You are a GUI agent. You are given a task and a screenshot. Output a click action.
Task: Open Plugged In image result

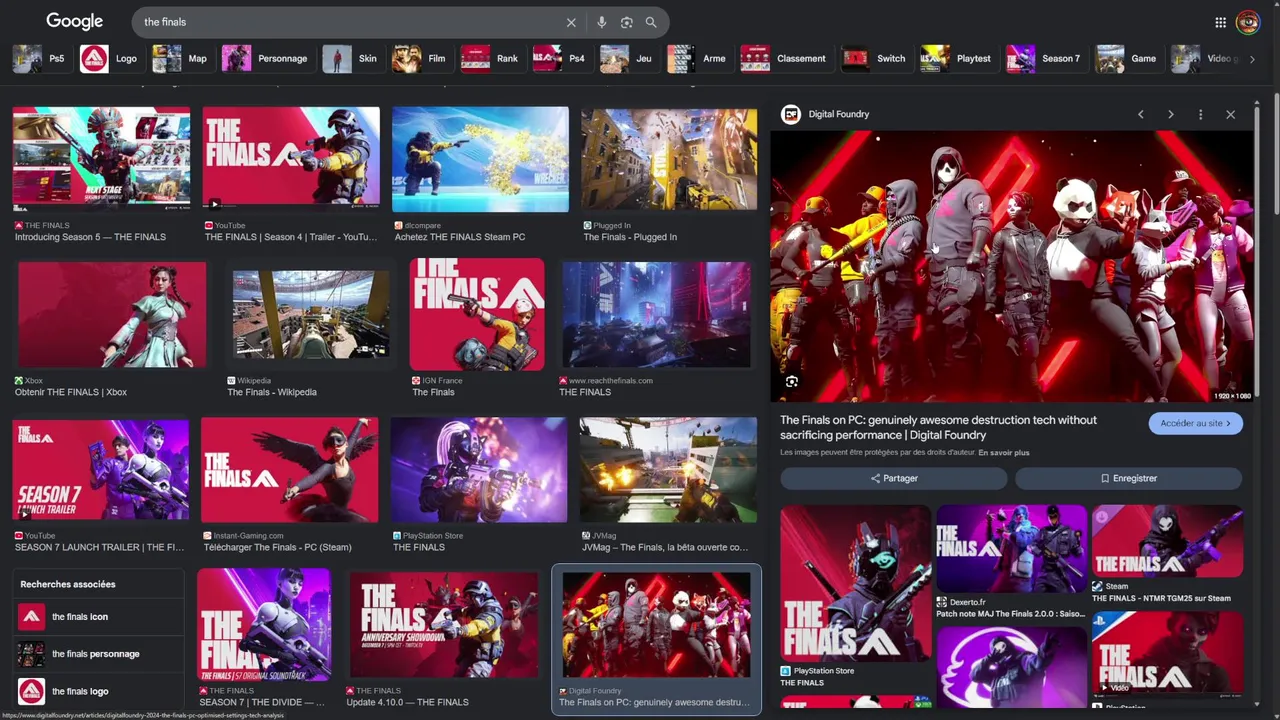pyautogui.click(x=669, y=159)
